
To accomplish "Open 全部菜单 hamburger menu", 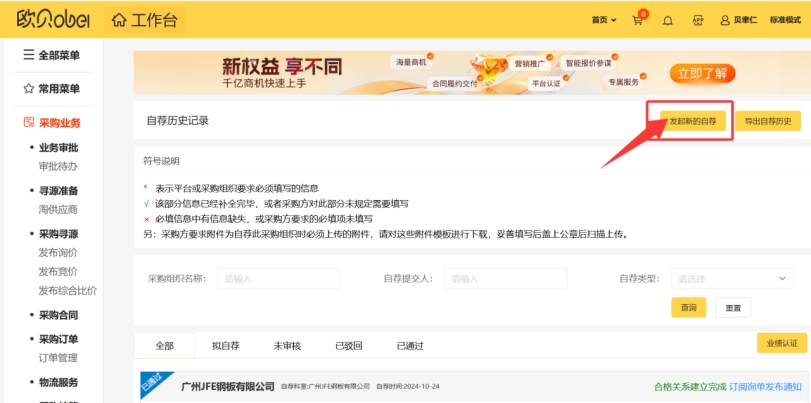I will click(x=29, y=54).
